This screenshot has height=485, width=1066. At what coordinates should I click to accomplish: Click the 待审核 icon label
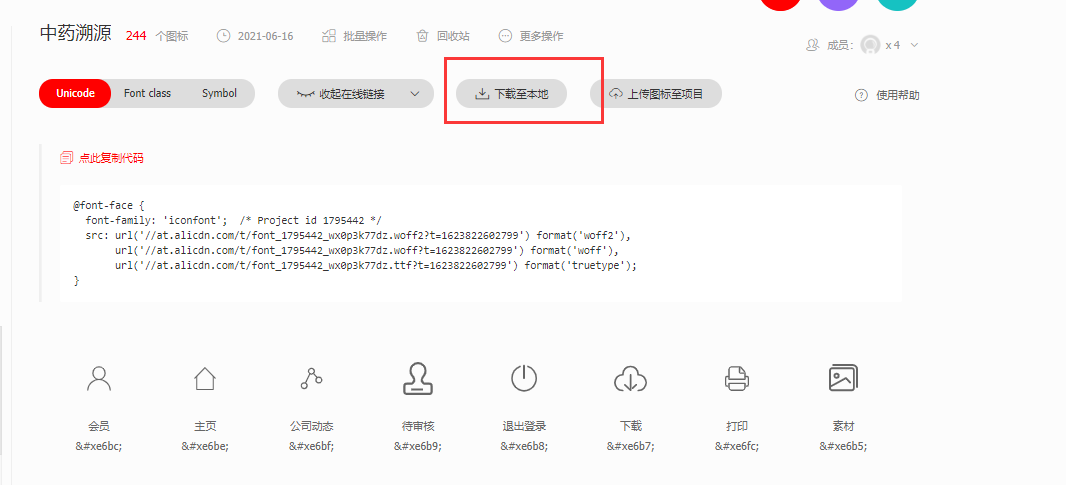coord(417,427)
